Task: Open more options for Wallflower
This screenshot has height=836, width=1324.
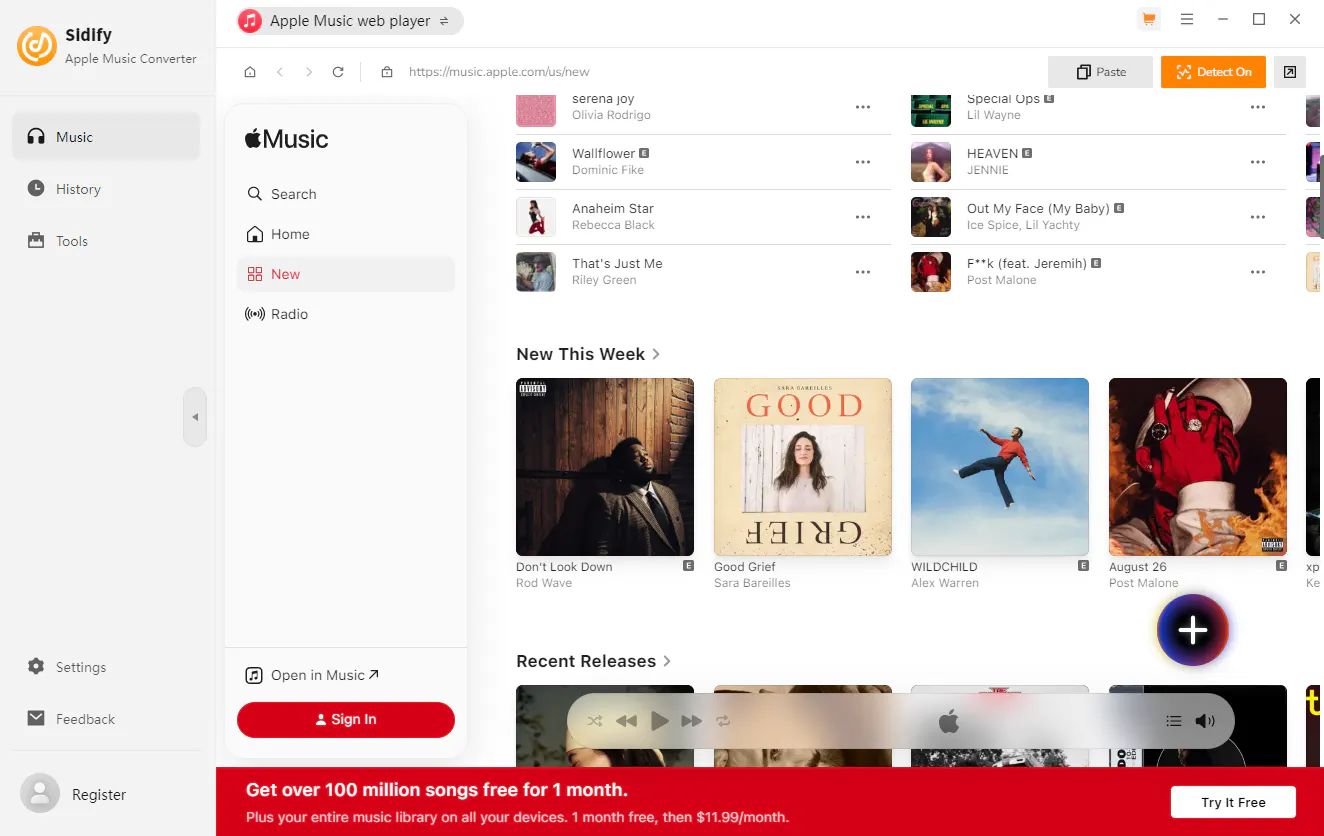Action: tap(862, 162)
